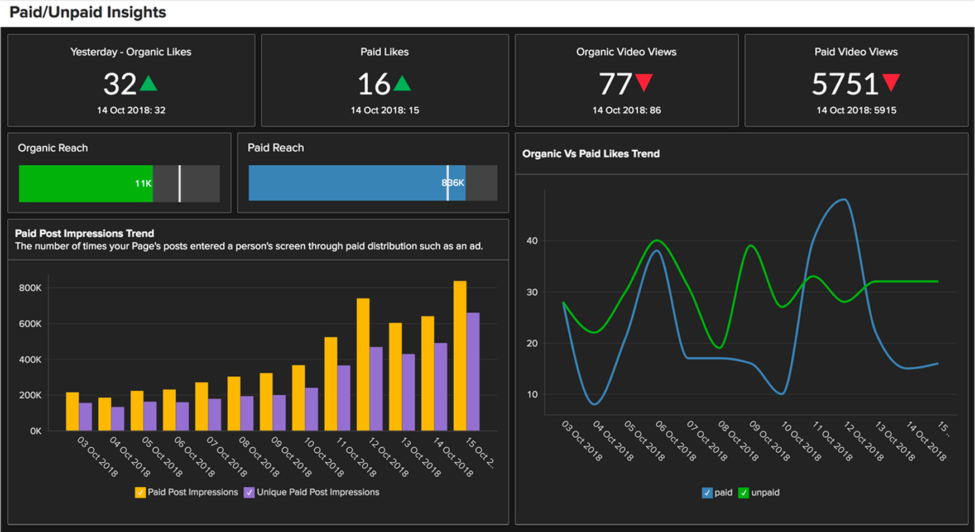Uncheck the Unique Paid Post Impressions legend checkbox

point(249,492)
